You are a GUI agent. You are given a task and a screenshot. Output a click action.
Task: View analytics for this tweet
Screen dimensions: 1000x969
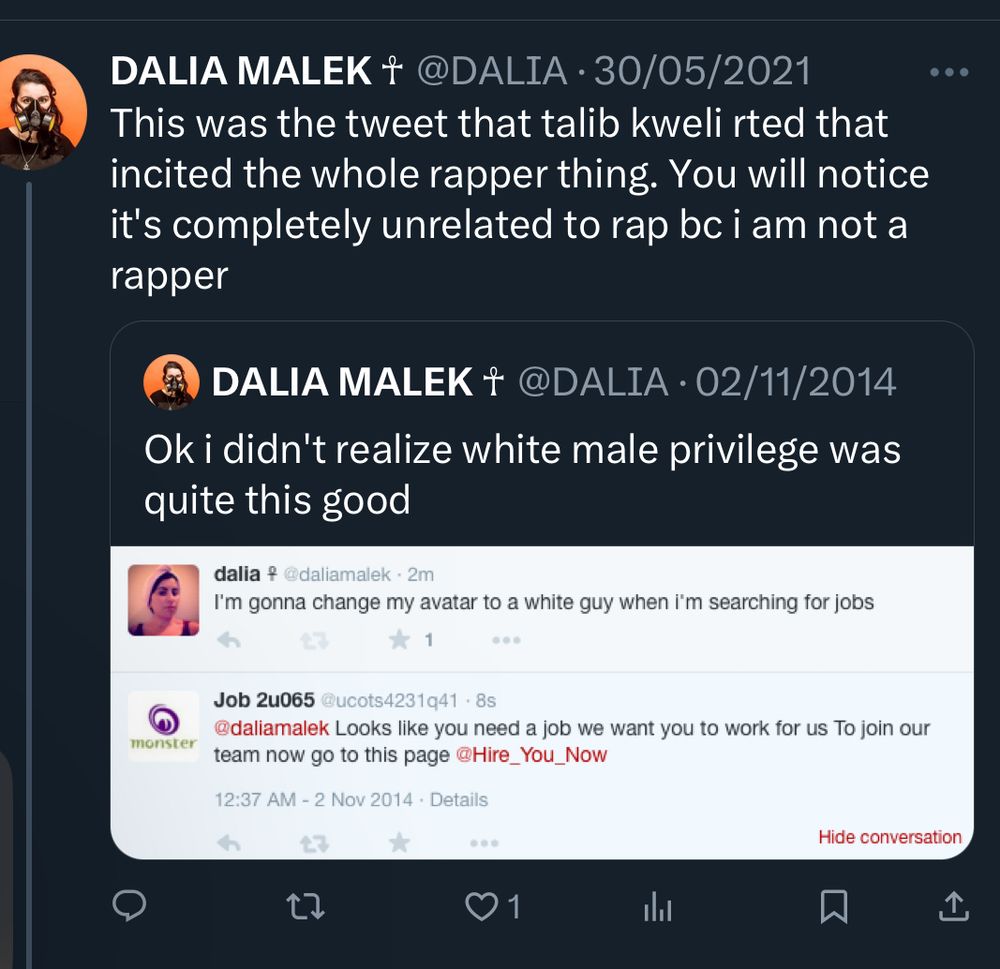[x=658, y=907]
